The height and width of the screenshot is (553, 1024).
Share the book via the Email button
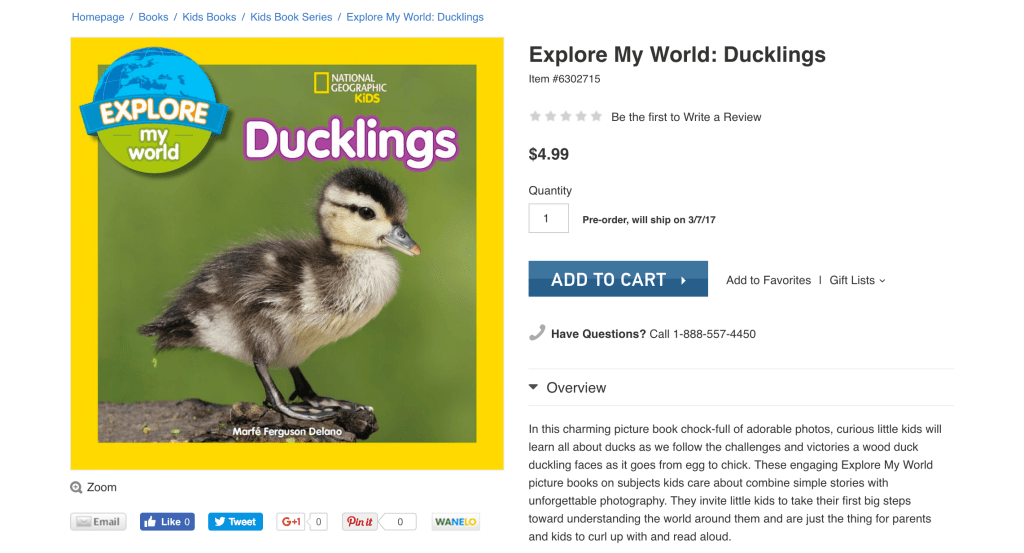[98, 522]
